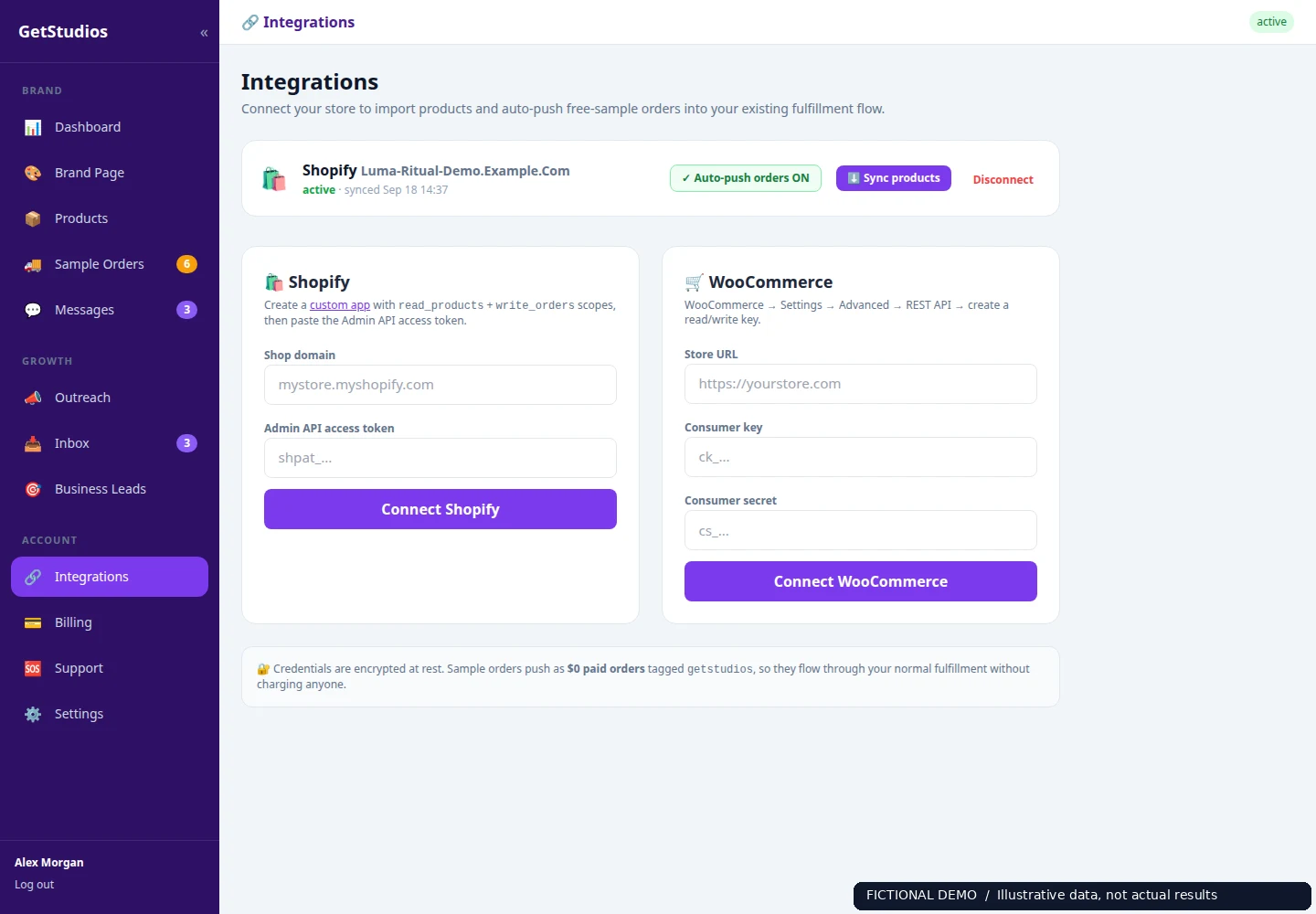The height and width of the screenshot is (914, 1316).
Task: Collapse the sidebar with the double chevron
Action: 204,33
